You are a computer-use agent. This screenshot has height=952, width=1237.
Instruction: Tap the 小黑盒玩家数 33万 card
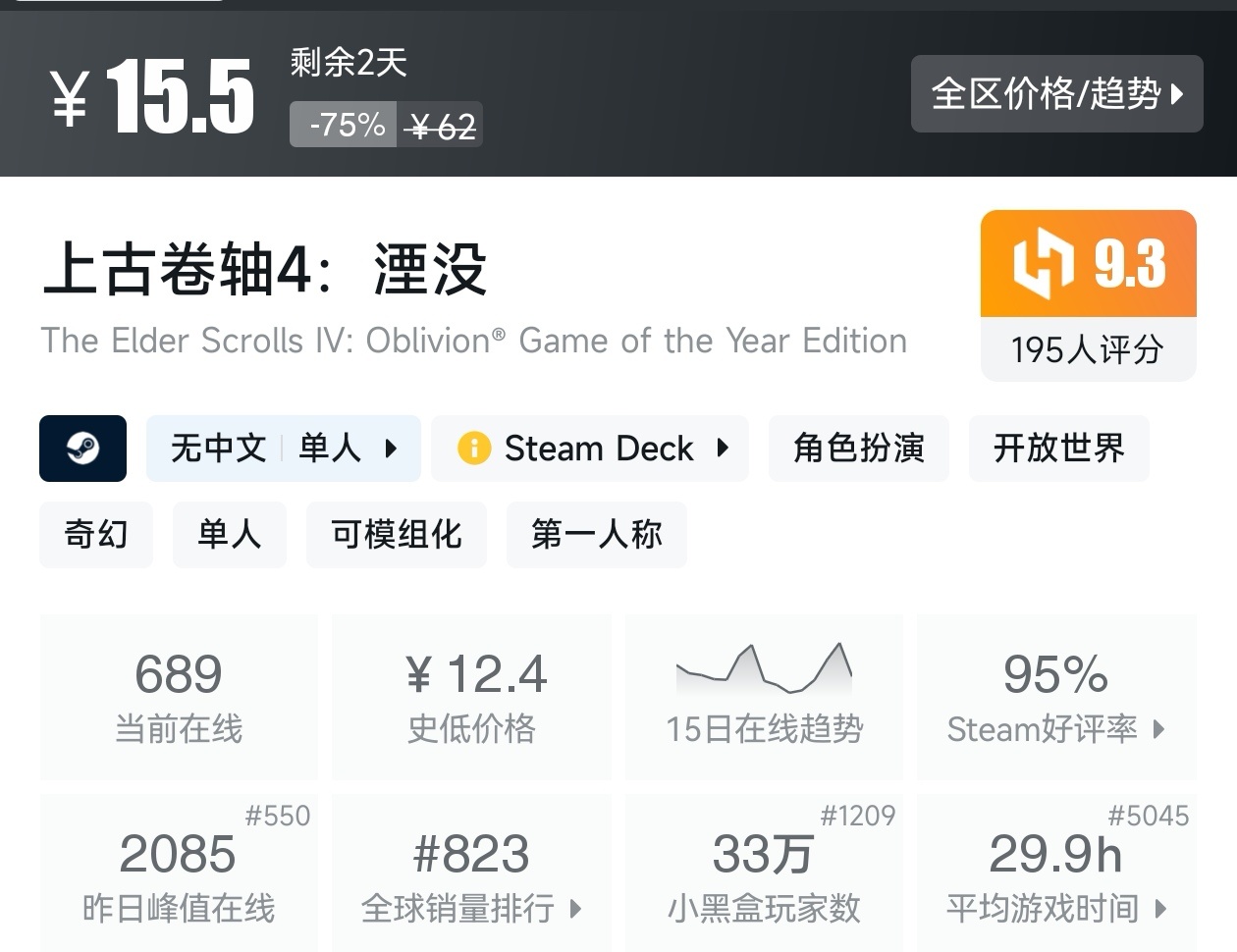tap(764, 873)
